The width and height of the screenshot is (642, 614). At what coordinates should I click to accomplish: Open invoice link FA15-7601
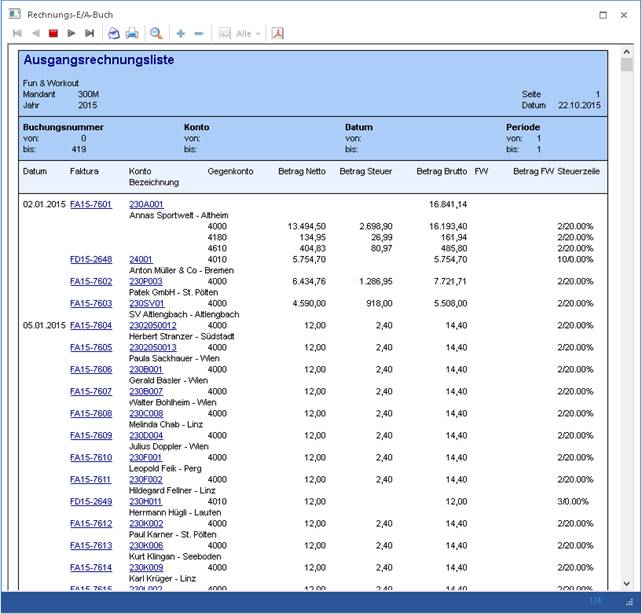[90, 204]
